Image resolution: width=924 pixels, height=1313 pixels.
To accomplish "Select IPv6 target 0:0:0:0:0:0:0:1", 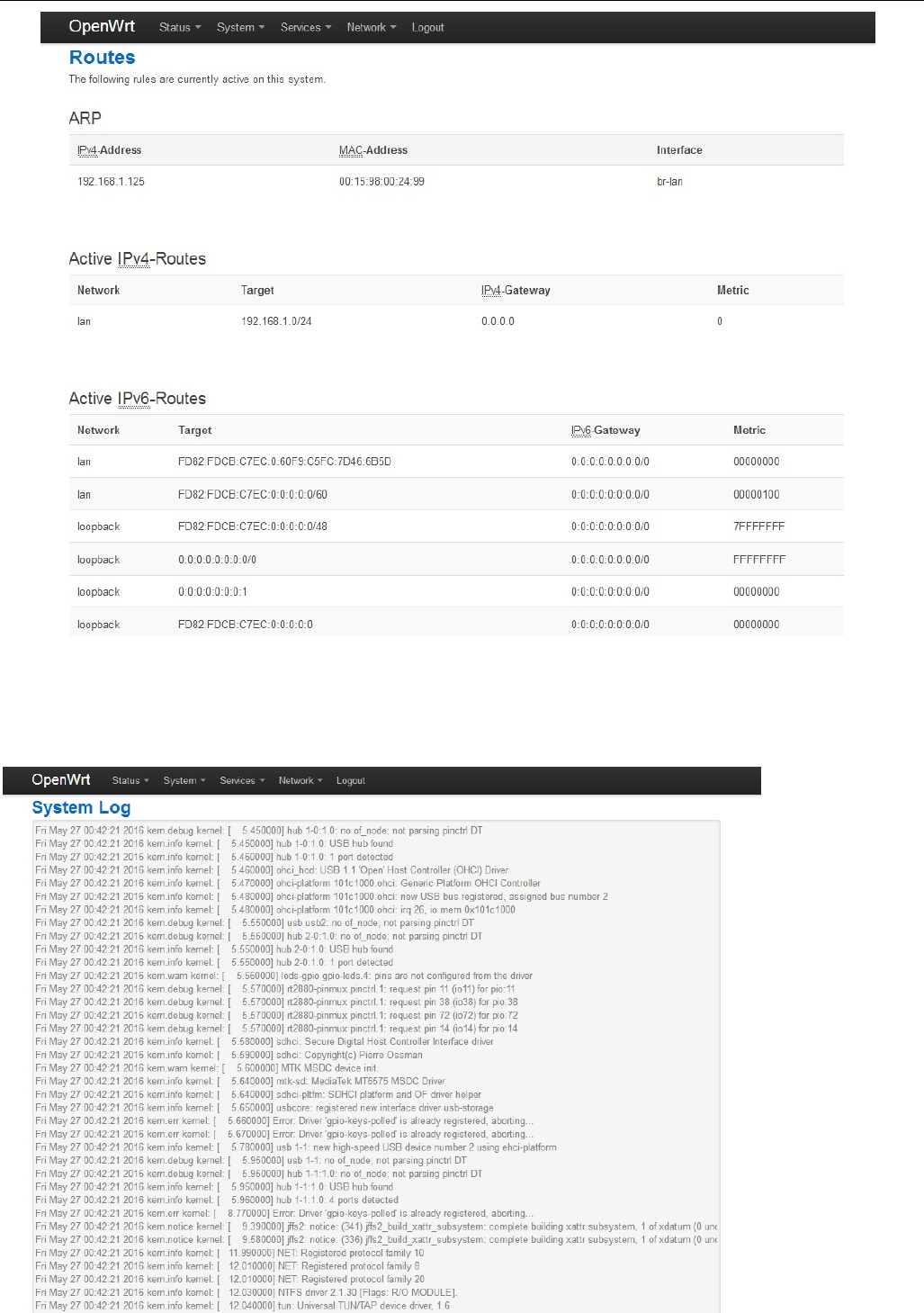I will pyautogui.click(x=212, y=592).
